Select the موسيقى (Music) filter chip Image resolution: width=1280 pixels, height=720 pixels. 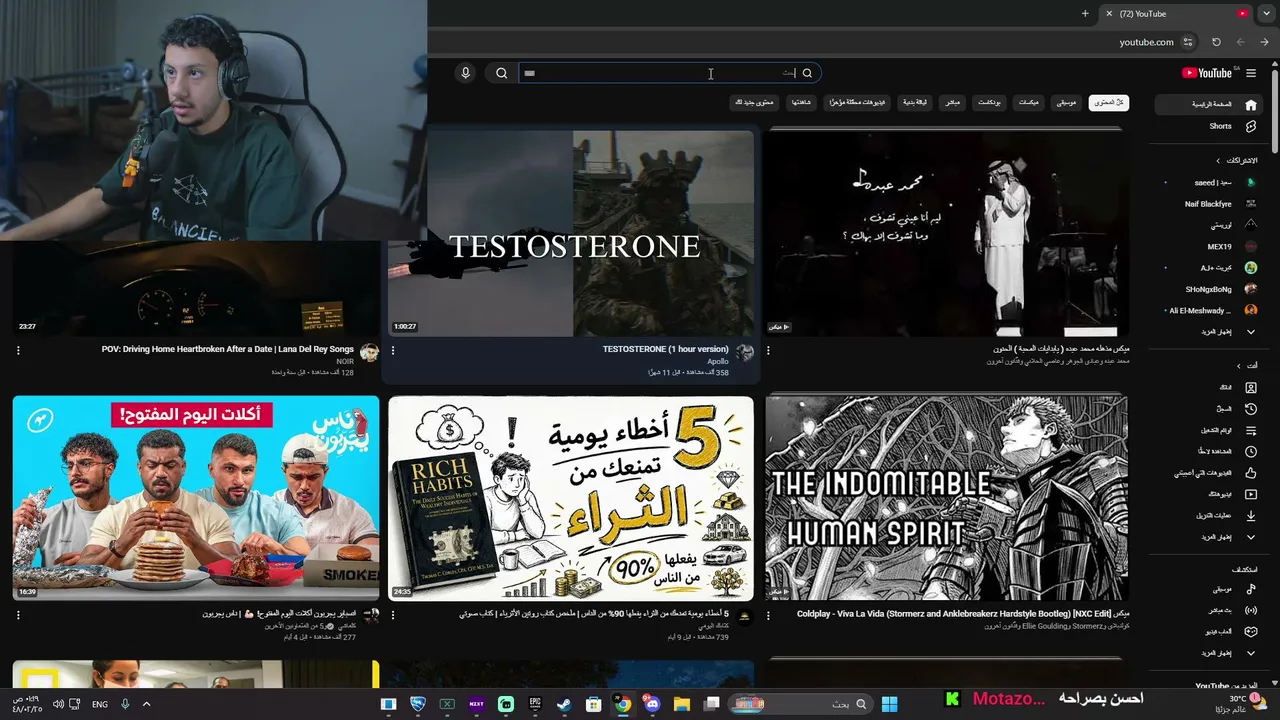(1067, 102)
